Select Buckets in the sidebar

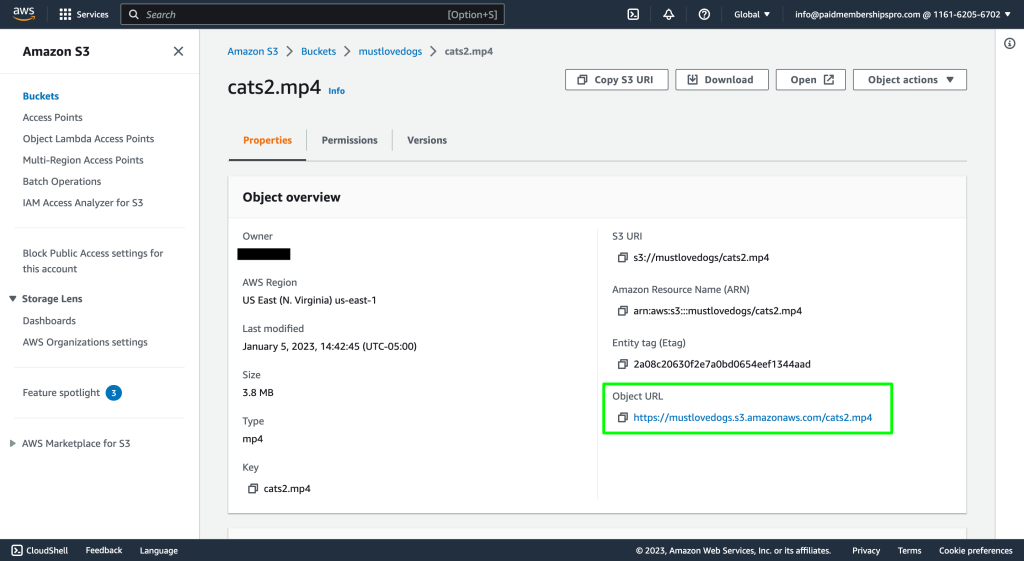(40, 96)
